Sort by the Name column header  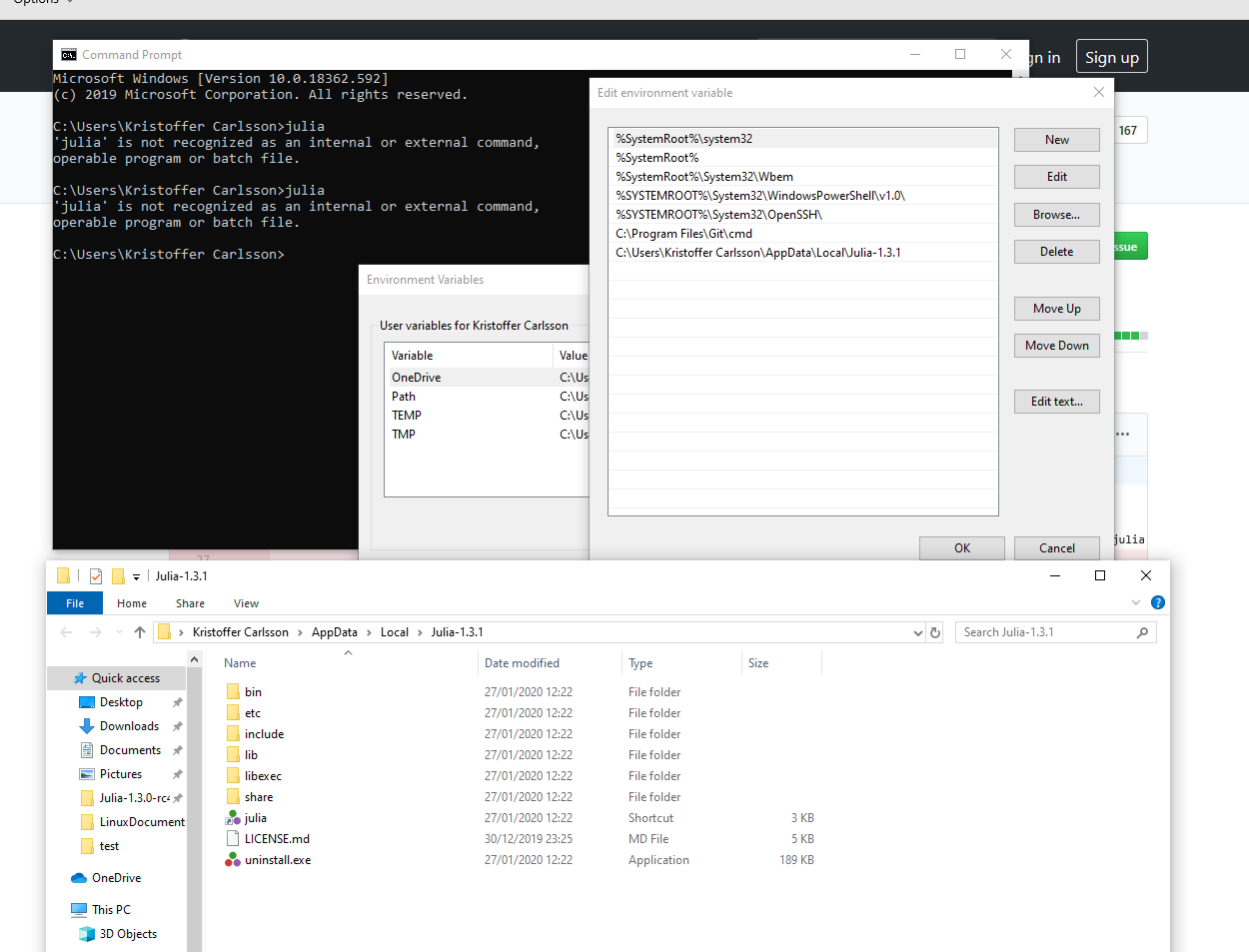(x=240, y=663)
